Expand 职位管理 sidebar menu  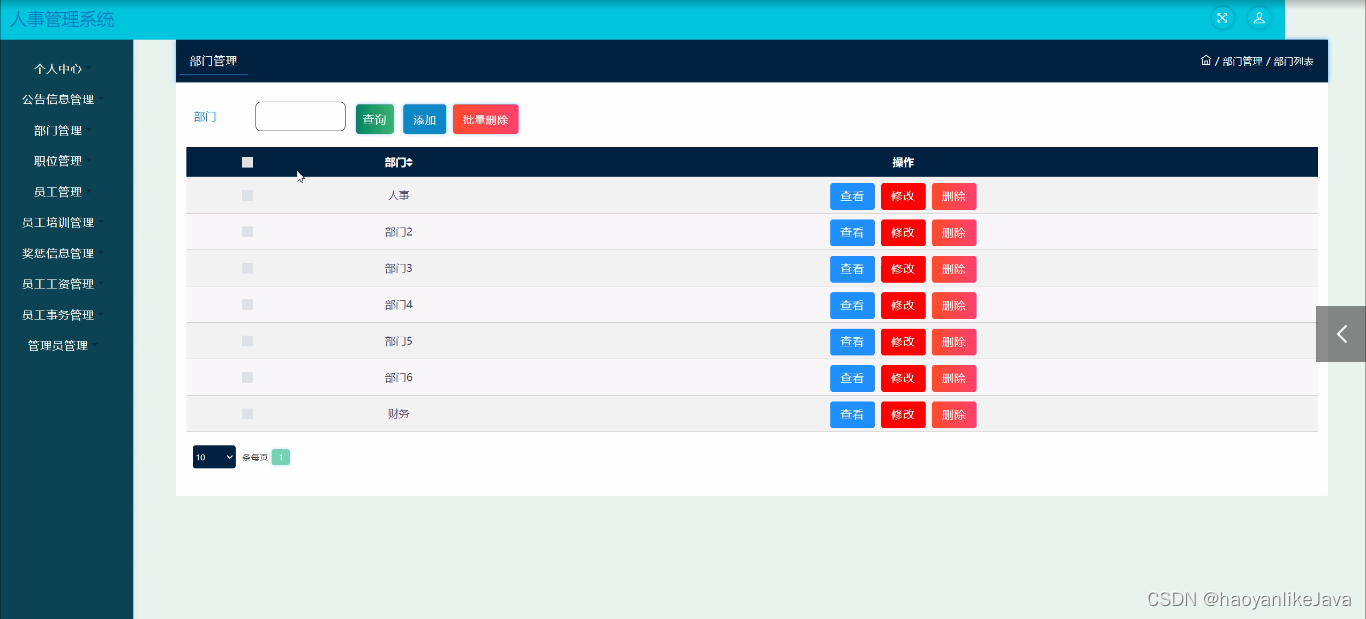pyautogui.click(x=63, y=161)
